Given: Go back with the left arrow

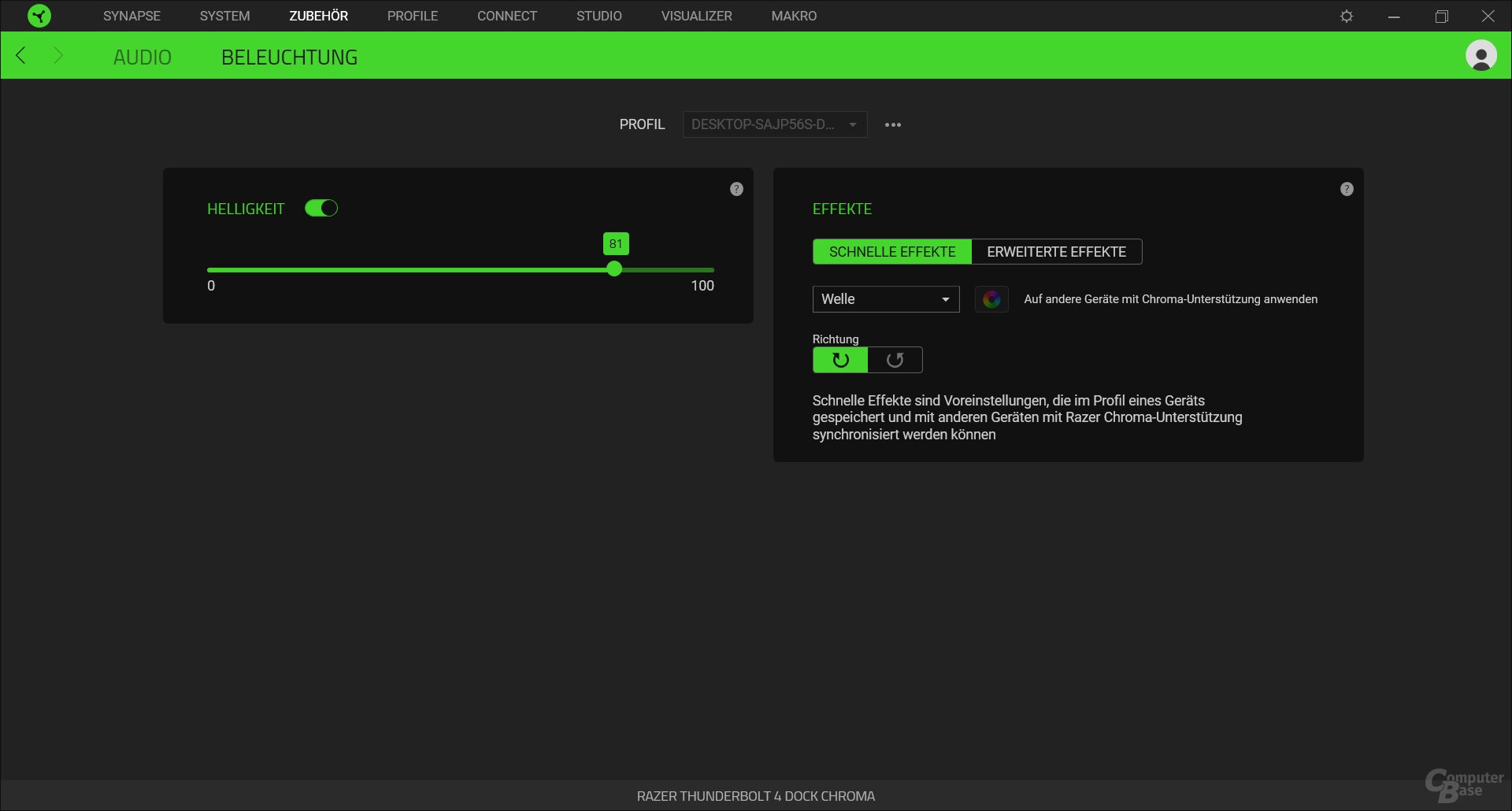Looking at the screenshot, I should (21, 55).
